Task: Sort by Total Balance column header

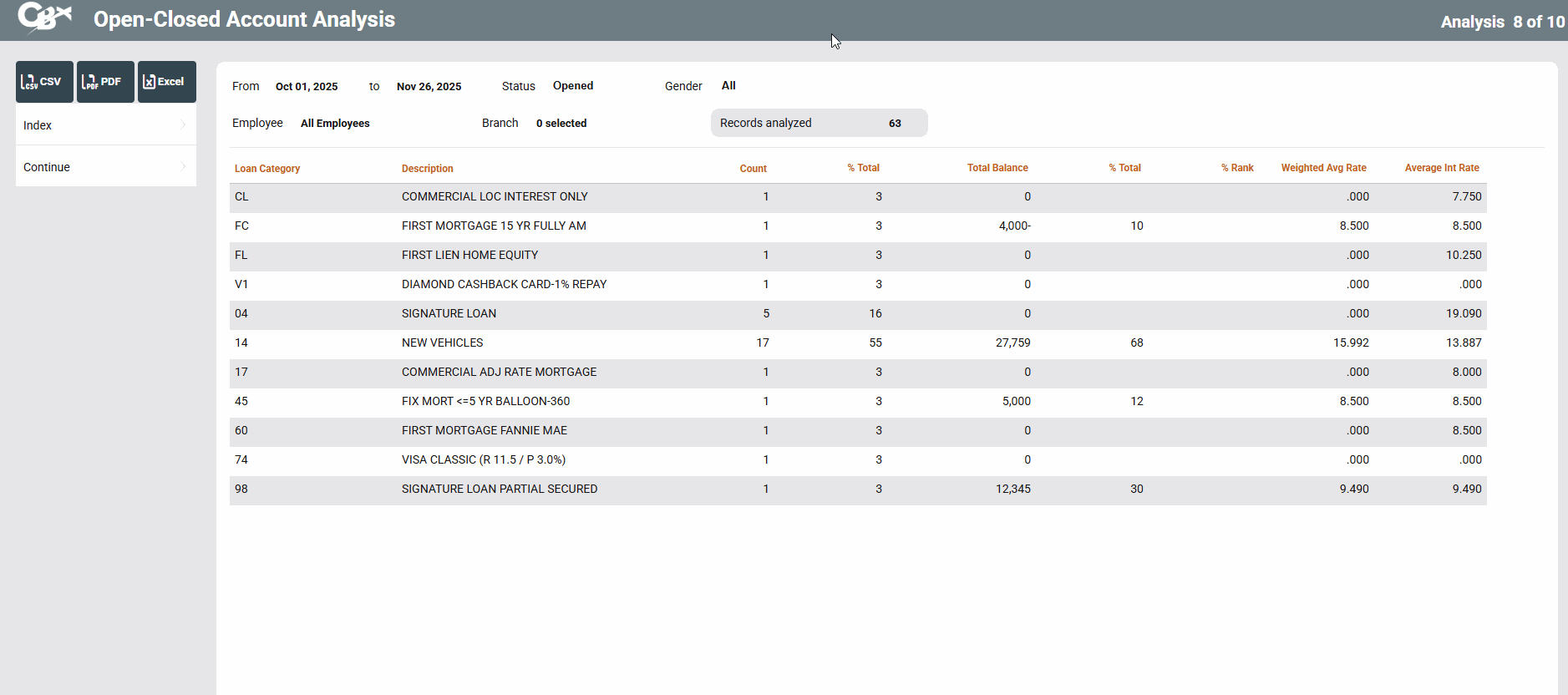Action: click(x=997, y=168)
